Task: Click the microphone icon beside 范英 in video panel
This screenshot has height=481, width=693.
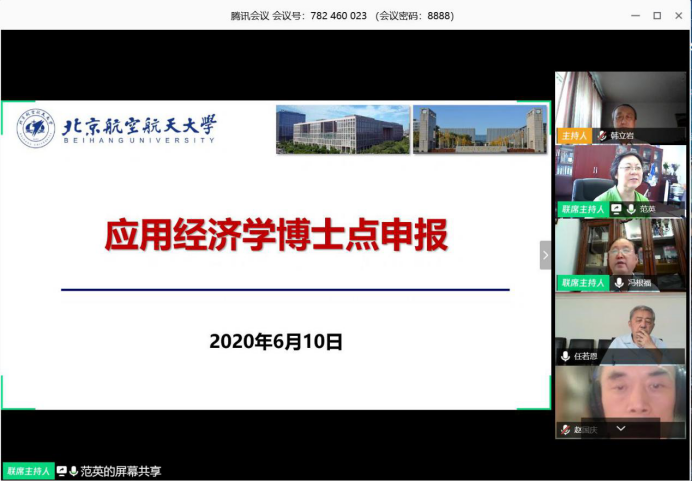Action: point(630,209)
